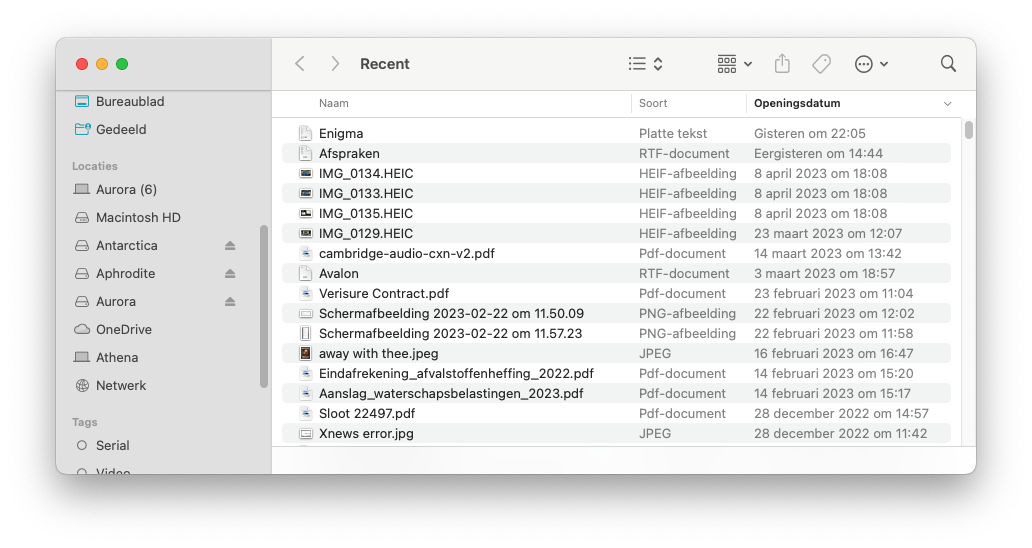Go forward with the right chevron
Image resolution: width=1032 pixels, height=548 pixels.
point(335,64)
